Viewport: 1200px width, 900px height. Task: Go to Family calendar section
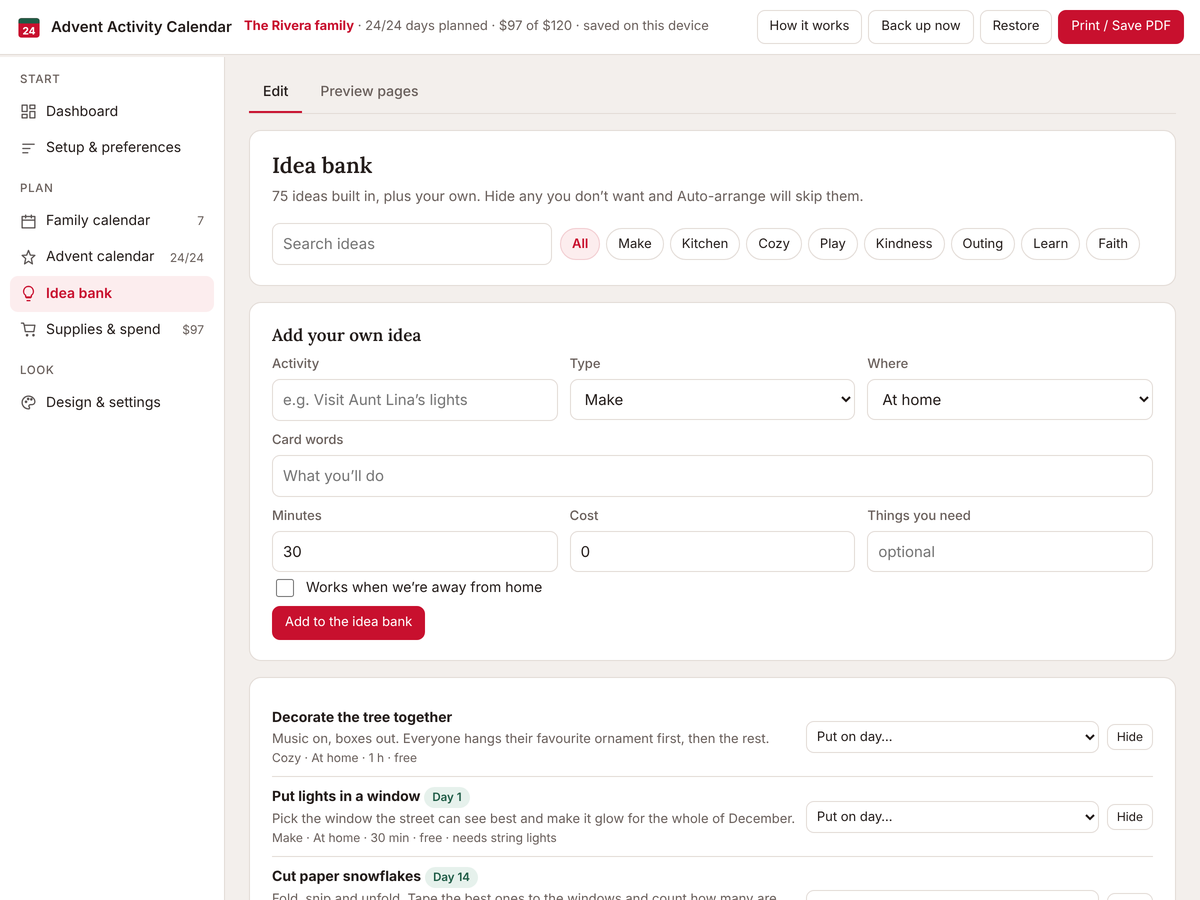point(112,220)
